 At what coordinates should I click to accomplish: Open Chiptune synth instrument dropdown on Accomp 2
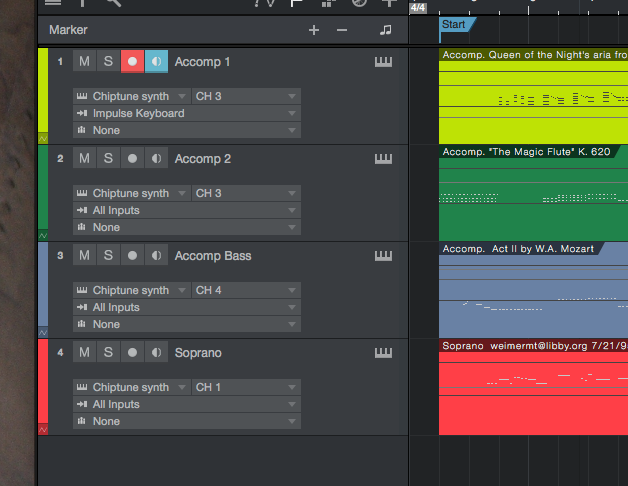click(132, 193)
